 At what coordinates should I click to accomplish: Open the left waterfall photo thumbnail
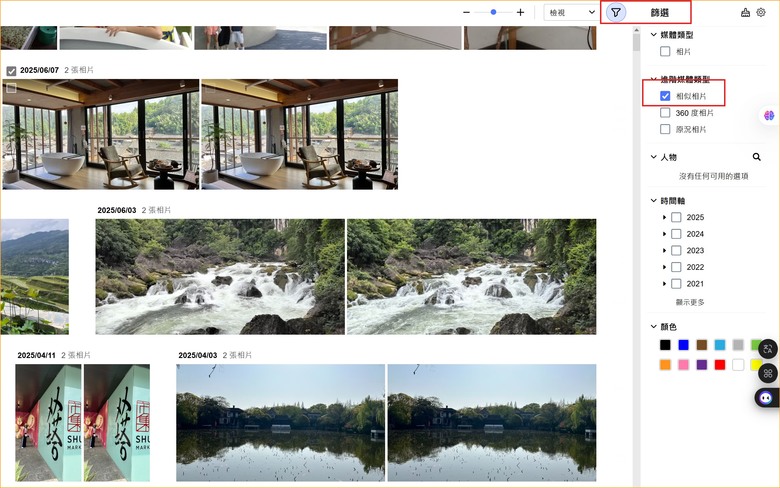(x=220, y=277)
